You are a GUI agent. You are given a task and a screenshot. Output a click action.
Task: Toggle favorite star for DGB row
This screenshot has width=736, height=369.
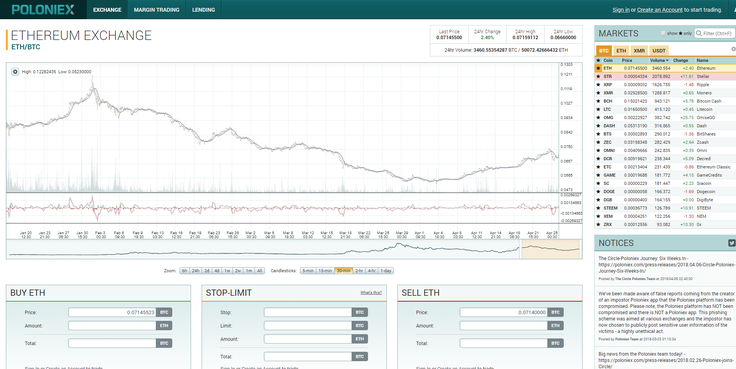click(x=598, y=200)
